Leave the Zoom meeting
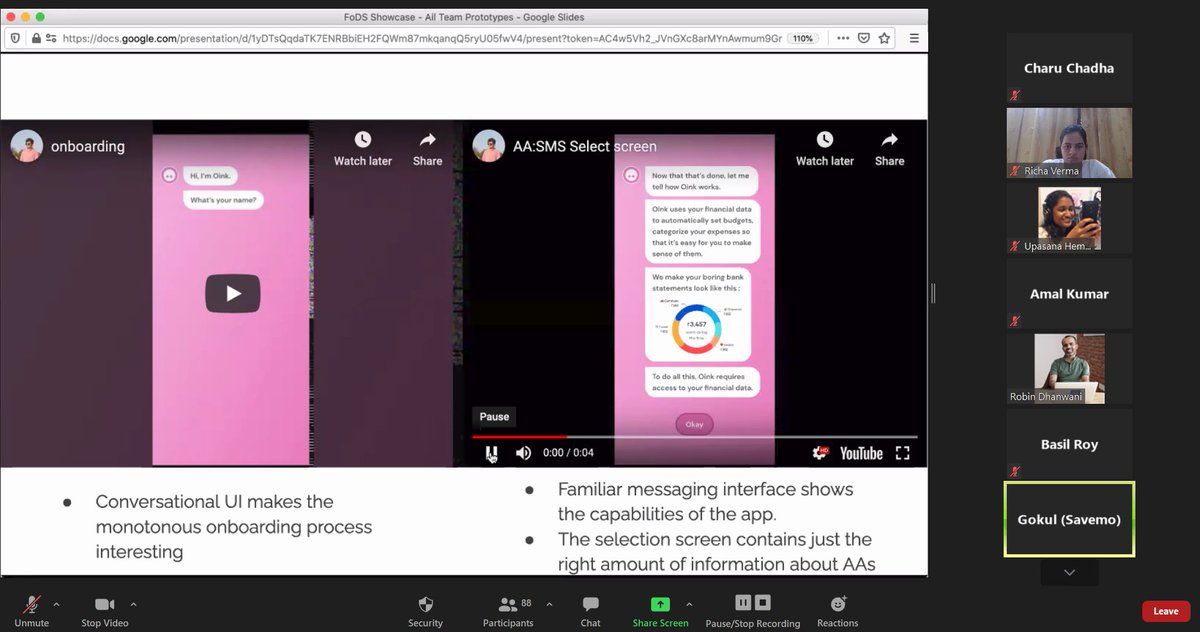This screenshot has width=1200, height=632. 1165,610
